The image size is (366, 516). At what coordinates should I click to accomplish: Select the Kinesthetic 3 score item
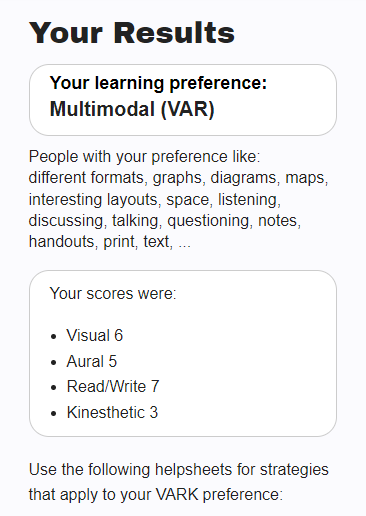[112, 412]
